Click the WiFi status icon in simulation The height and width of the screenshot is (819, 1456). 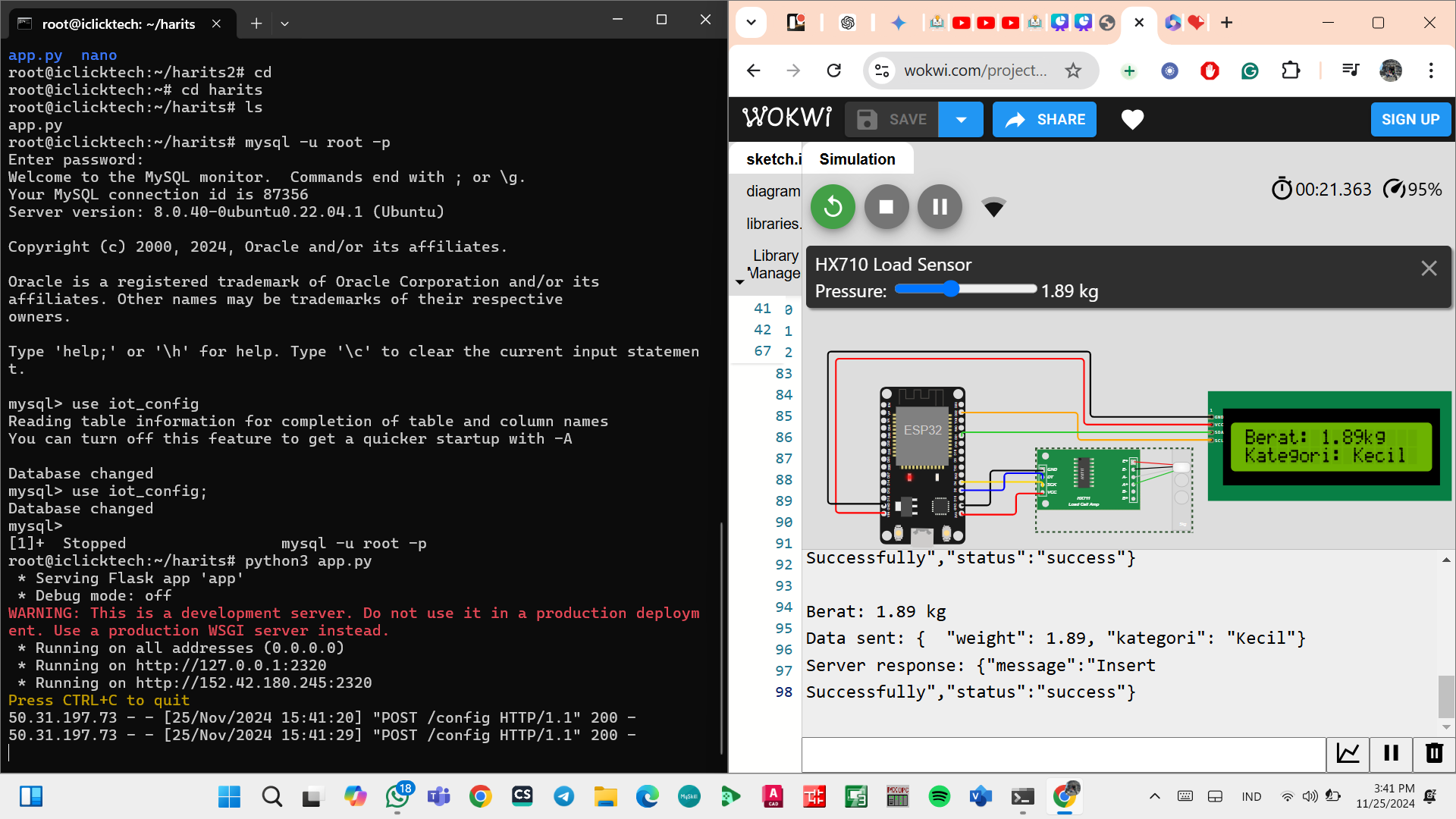(993, 207)
